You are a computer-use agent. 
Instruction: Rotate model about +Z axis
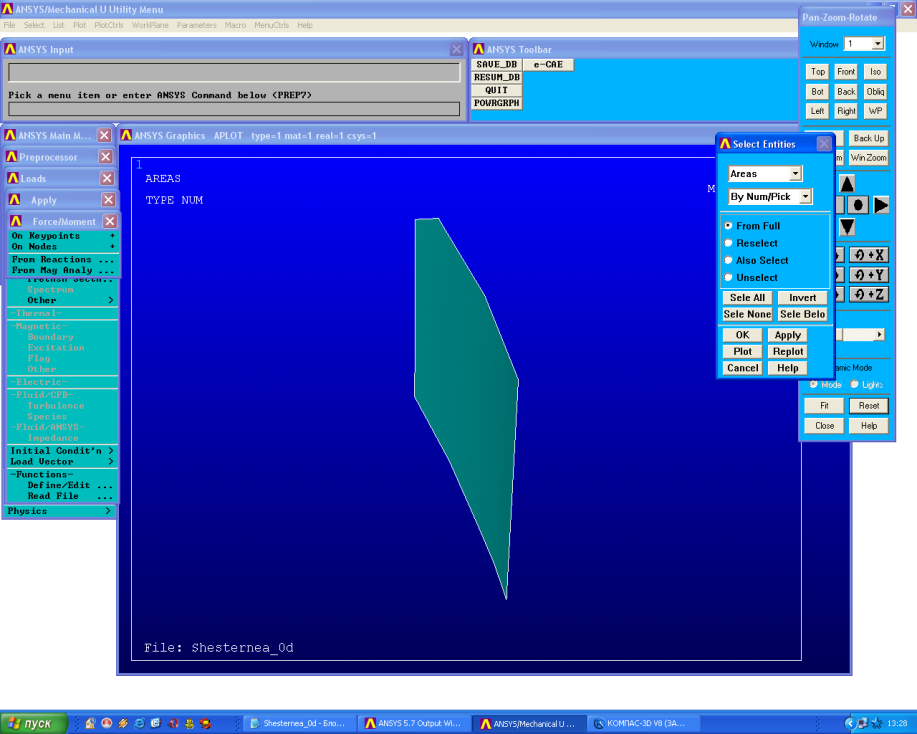pos(868,294)
